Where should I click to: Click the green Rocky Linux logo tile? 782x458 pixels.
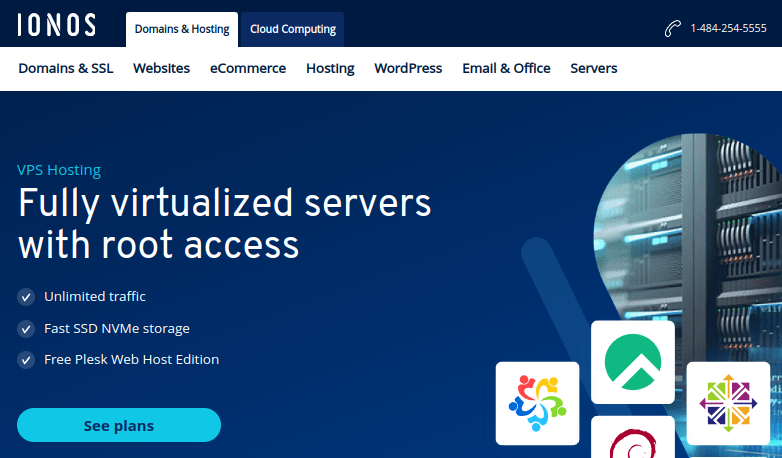tap(633, 362)
